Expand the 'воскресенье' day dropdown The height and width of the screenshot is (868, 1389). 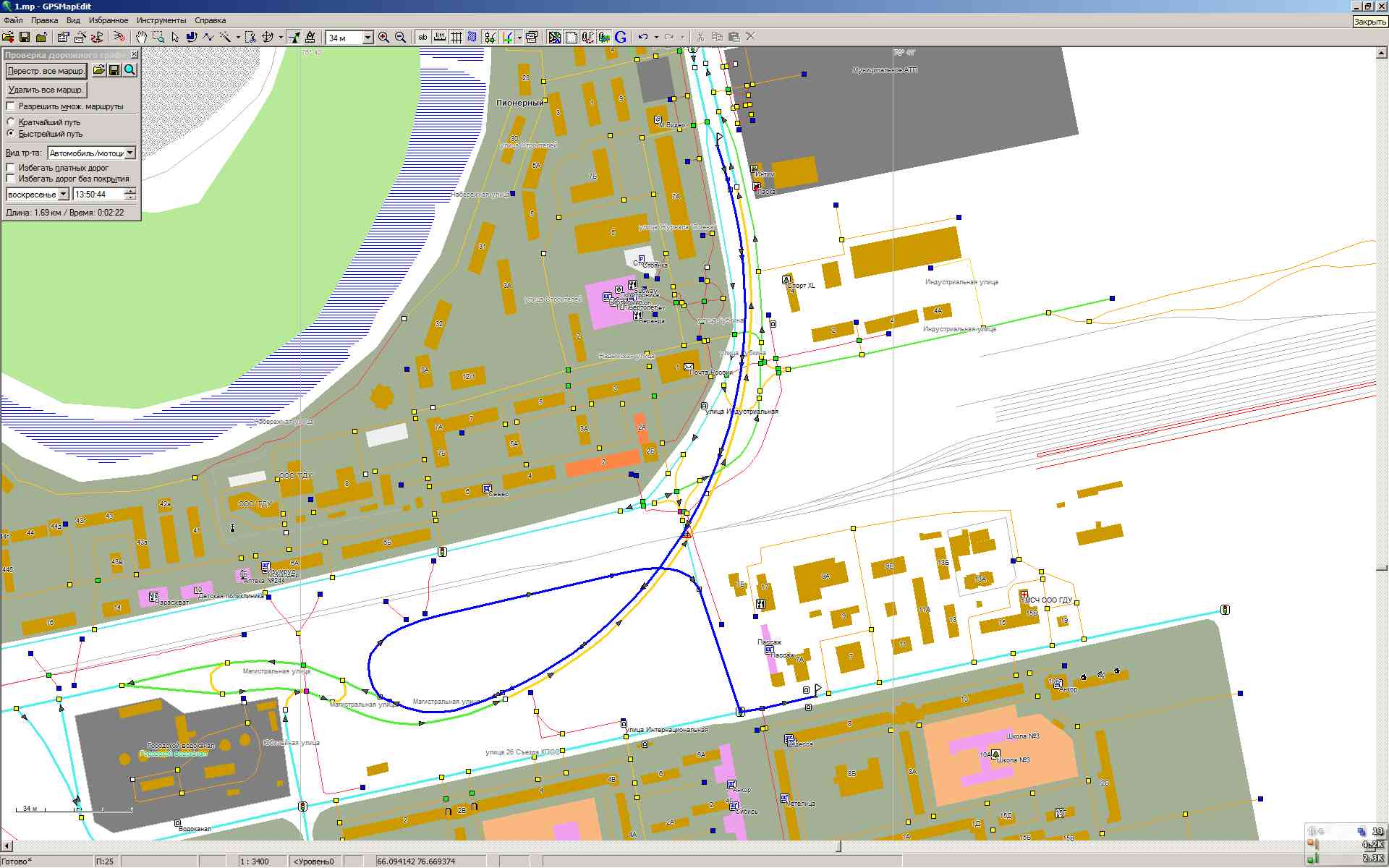click(x=63, y=194)
